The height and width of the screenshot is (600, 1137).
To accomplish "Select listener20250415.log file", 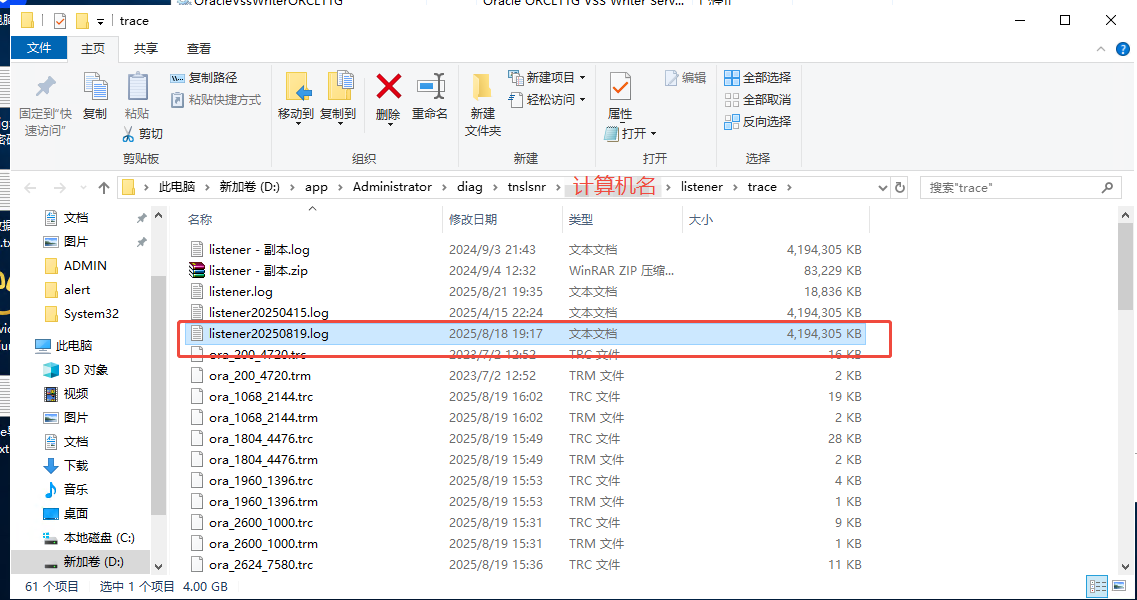I will tap(268, 313).
